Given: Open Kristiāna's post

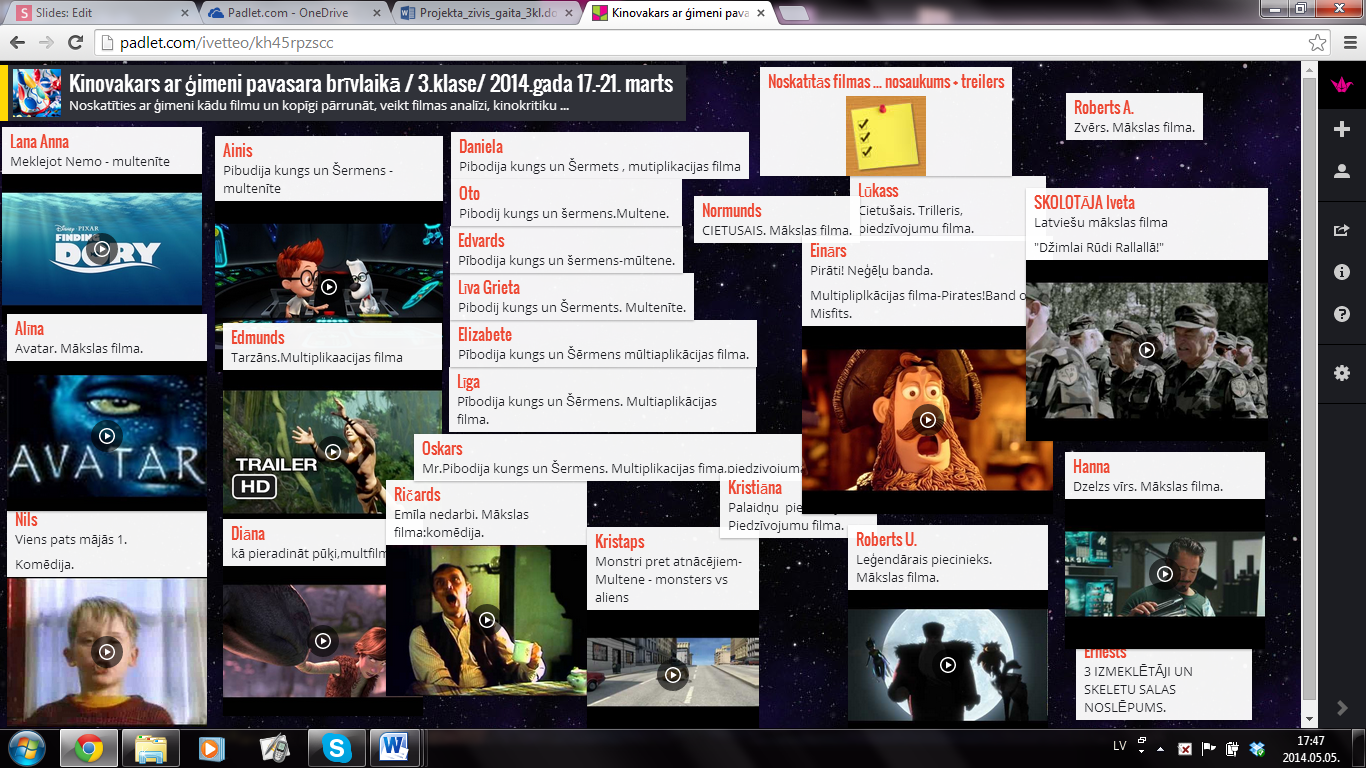Looking at the screenshot, I should (798, 508).
